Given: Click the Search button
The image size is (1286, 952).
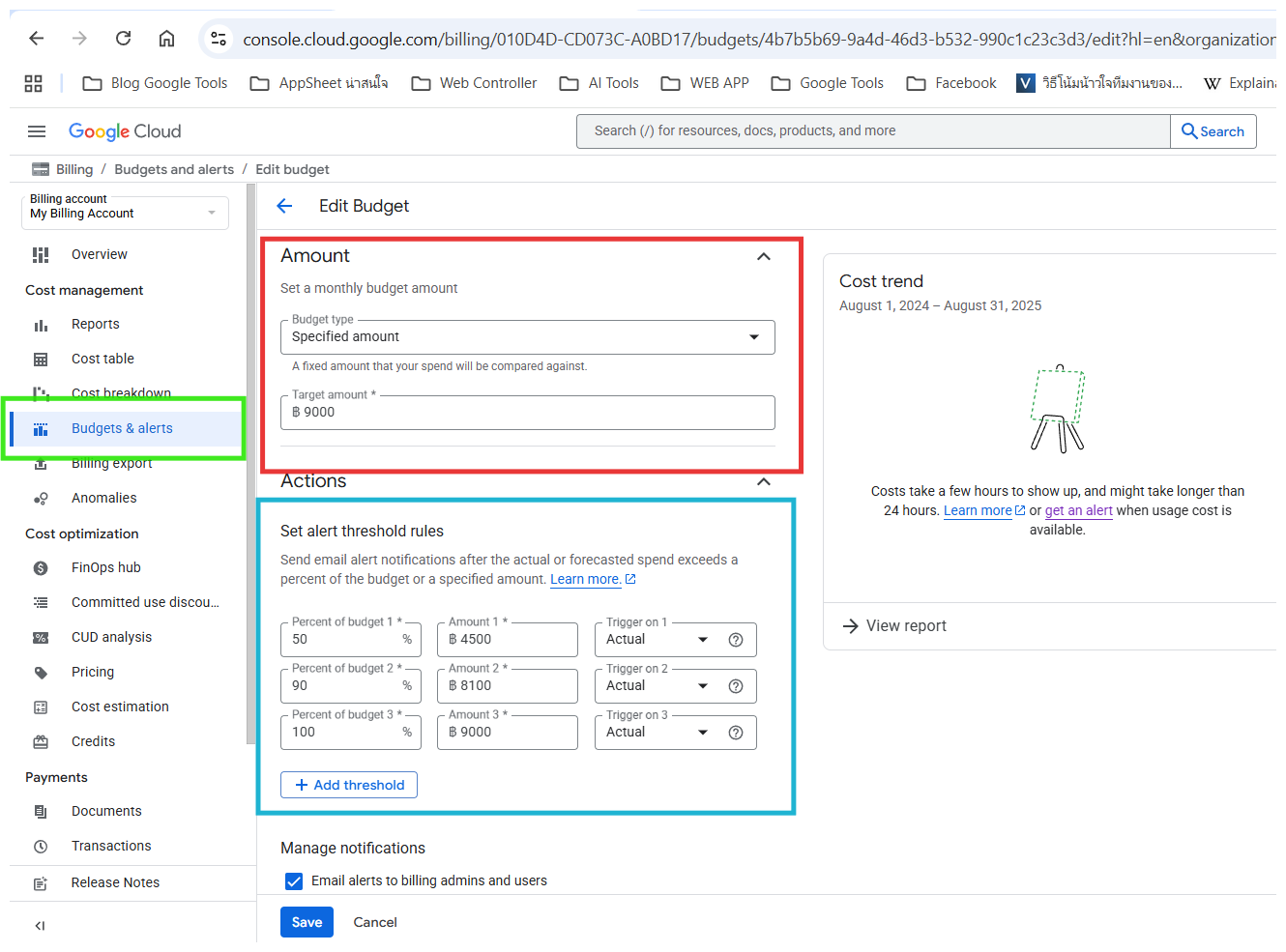Looking at the screenshot, I should (1213, 131).
